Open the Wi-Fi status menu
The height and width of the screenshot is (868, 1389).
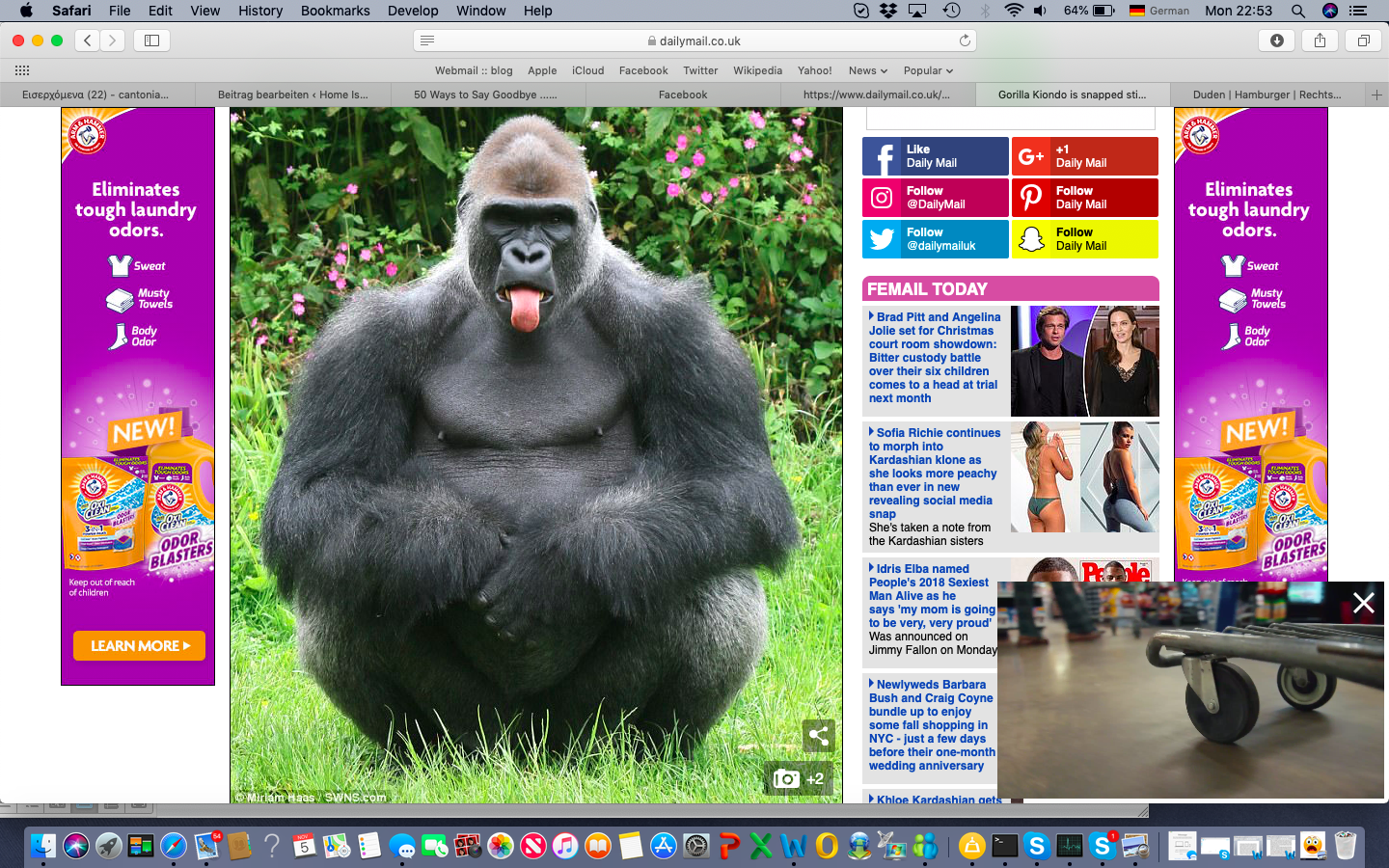pyautogui.click(x=1013, y=11)
